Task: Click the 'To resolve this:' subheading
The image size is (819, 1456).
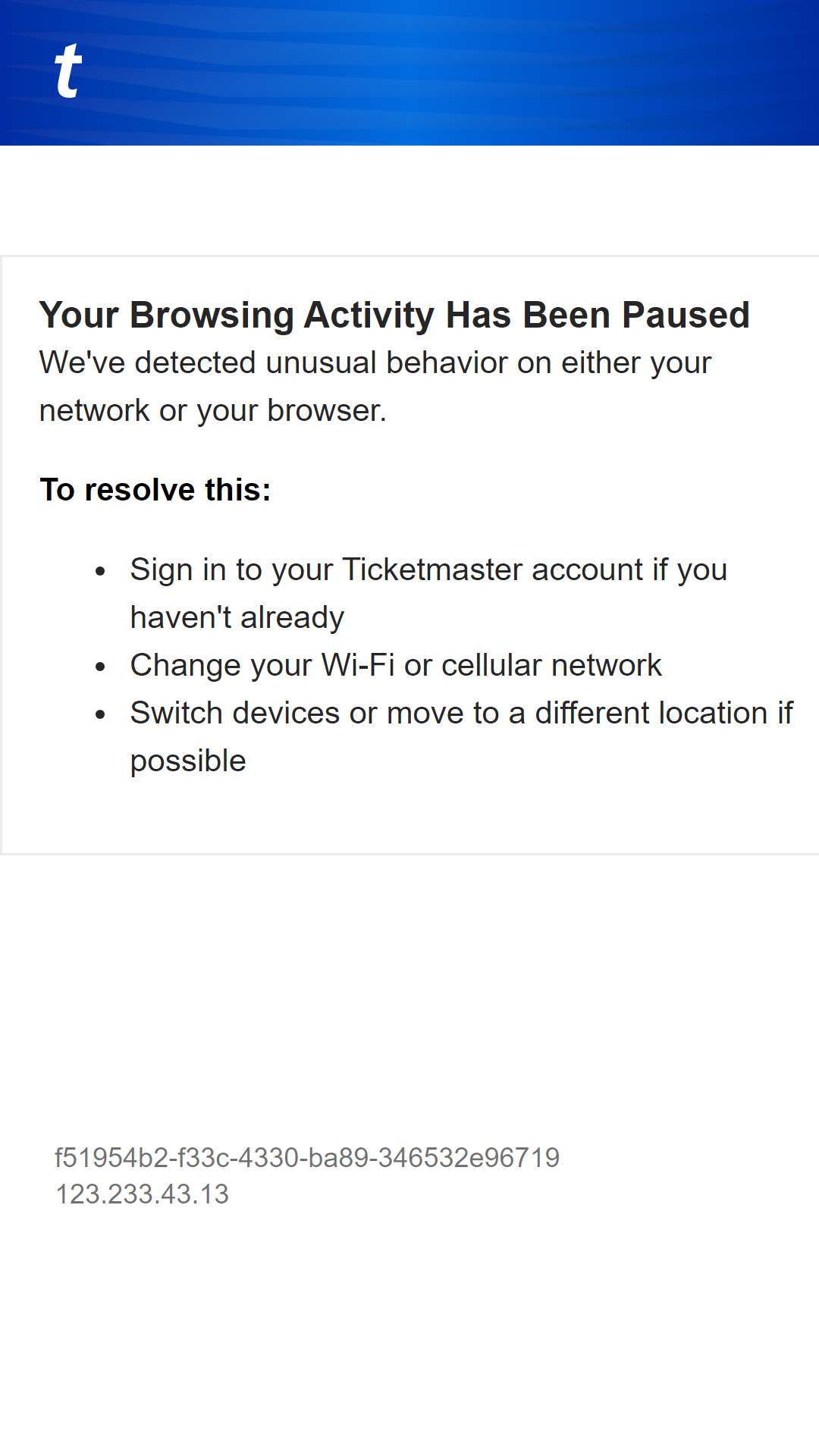Action: [x=155, y=489]
